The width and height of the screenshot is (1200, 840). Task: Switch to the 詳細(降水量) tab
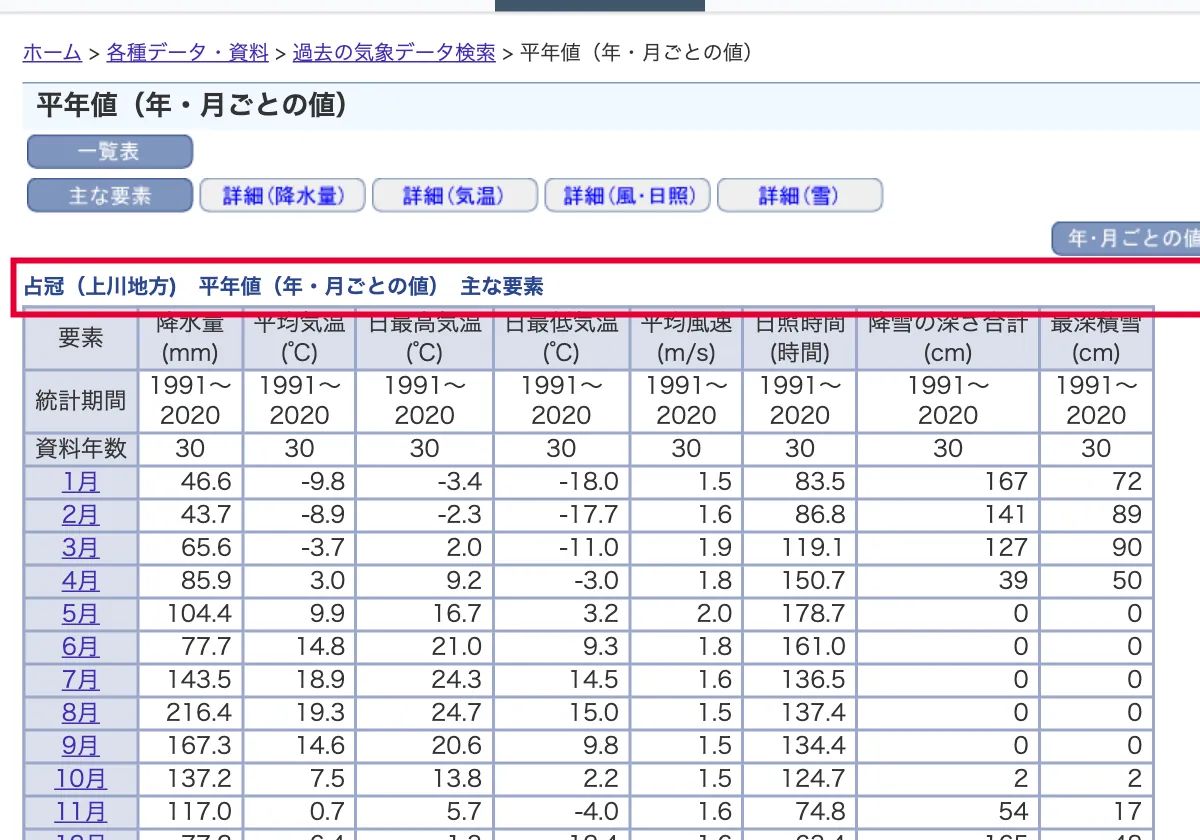[x=282, y=196]
